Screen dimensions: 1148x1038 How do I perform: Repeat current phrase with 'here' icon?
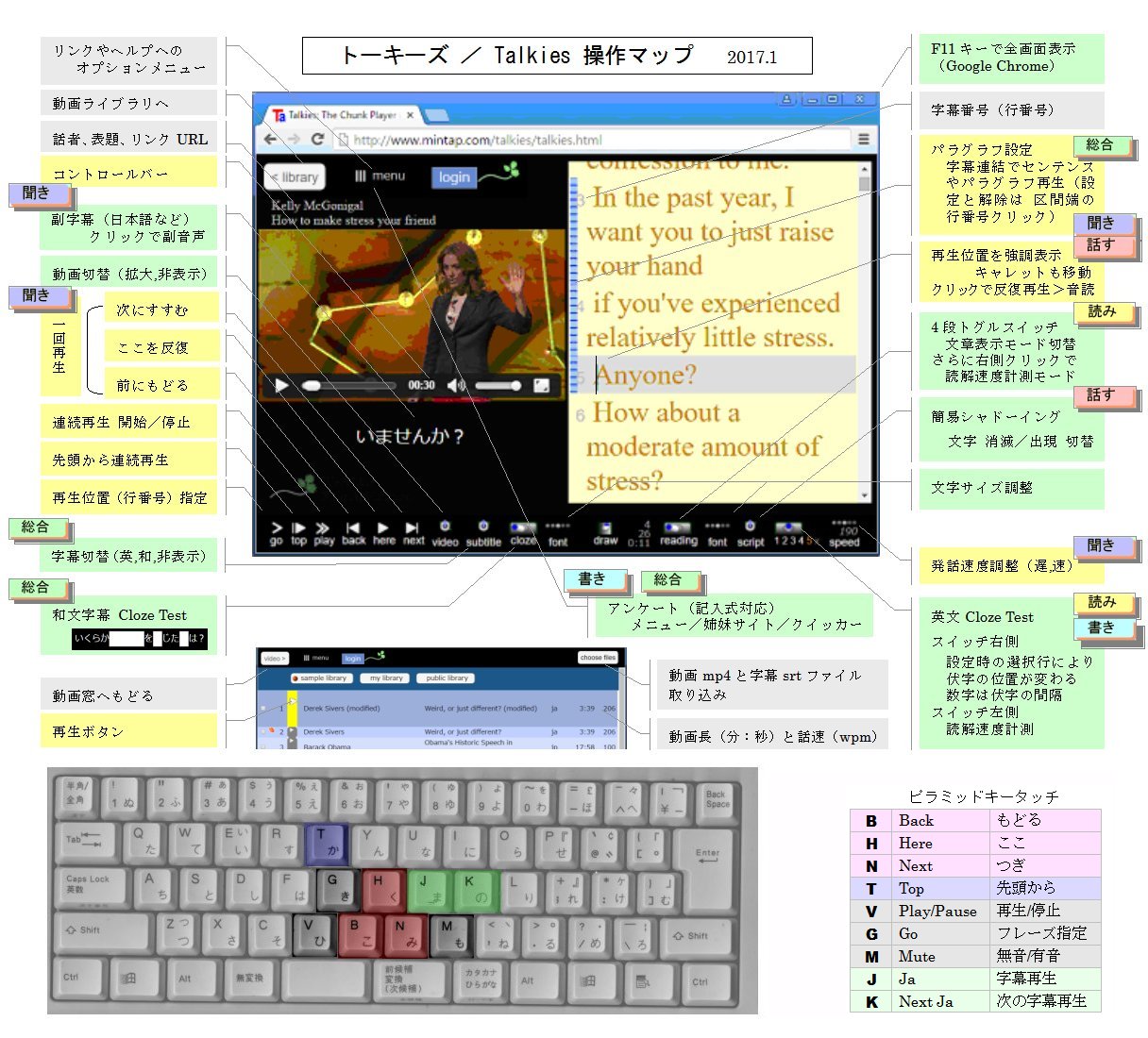[383, 529]
